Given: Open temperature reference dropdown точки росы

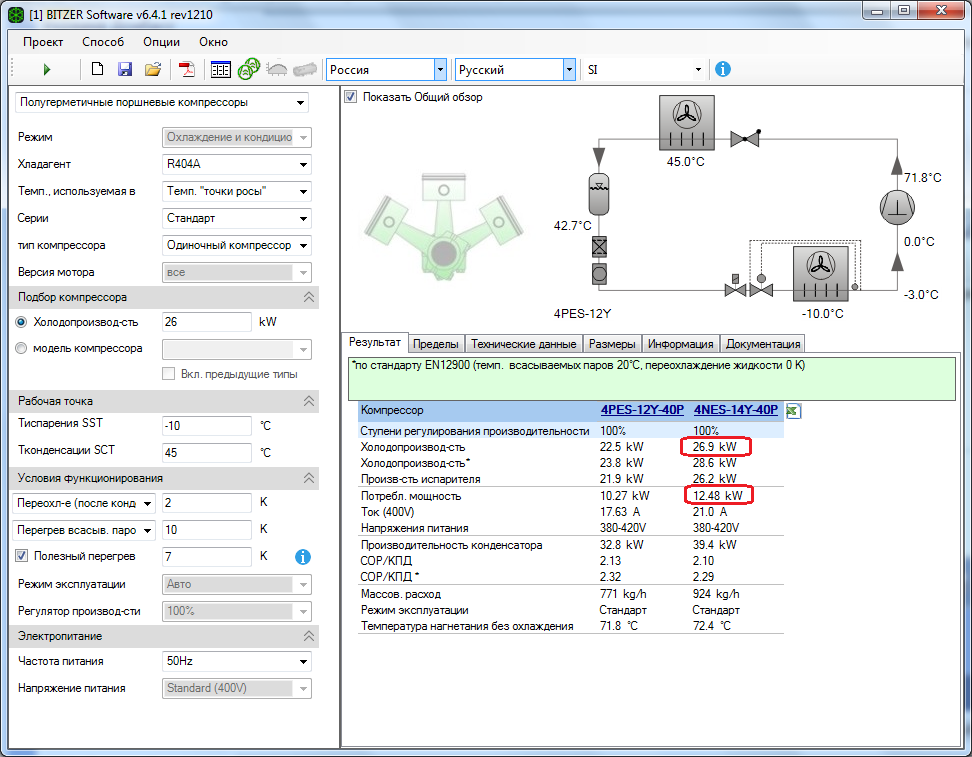Looking at the screenshot, I should click(236, 191).
